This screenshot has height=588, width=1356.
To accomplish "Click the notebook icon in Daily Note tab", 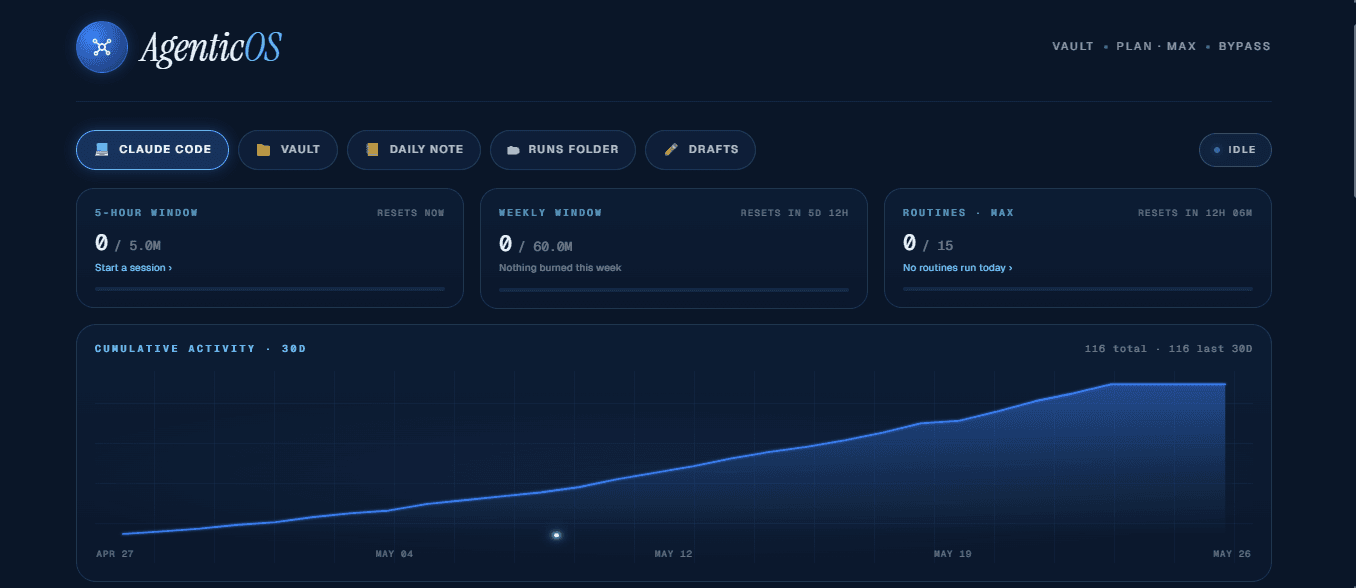I will coord(372,150).
